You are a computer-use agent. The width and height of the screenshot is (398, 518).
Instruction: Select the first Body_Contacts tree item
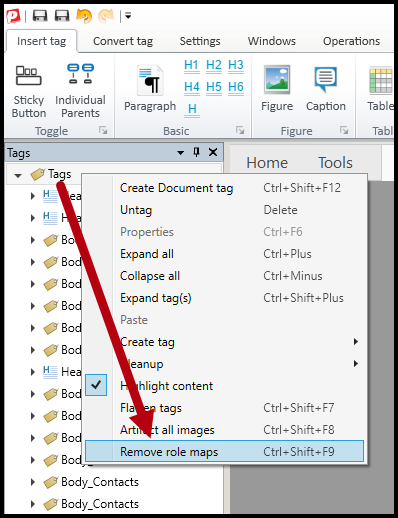coord(100,482)
